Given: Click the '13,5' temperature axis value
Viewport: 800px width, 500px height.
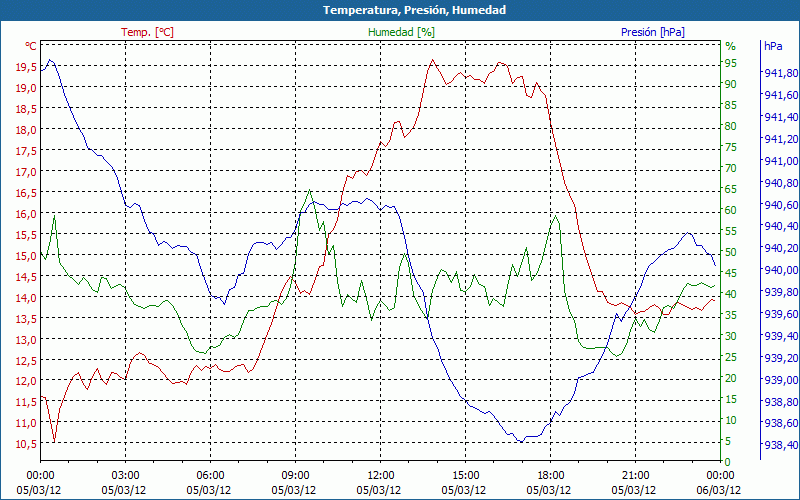Looking at the screenshot, I should (28, 319).
